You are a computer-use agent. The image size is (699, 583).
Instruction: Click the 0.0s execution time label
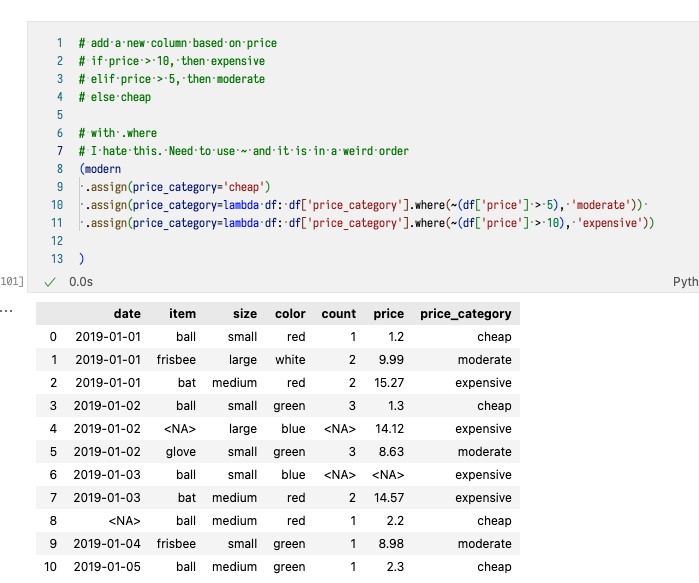pos(81,282)
